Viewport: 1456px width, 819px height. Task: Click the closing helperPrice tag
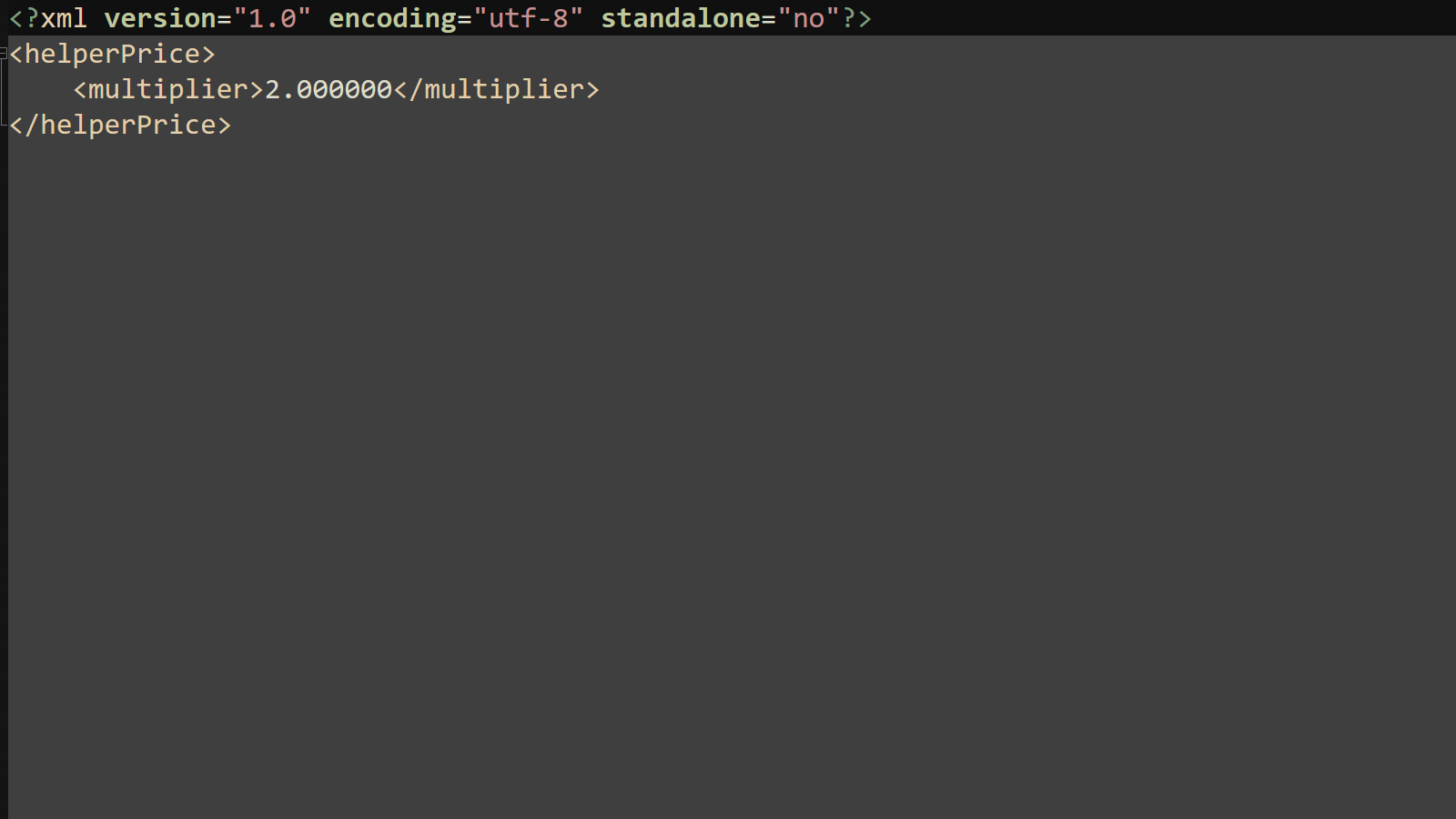pos(120,125)
